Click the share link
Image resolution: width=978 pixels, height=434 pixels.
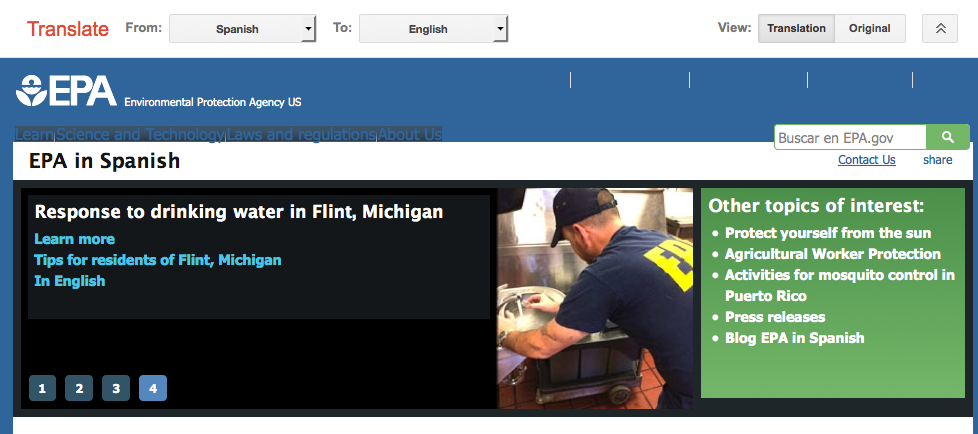point(937,160)
